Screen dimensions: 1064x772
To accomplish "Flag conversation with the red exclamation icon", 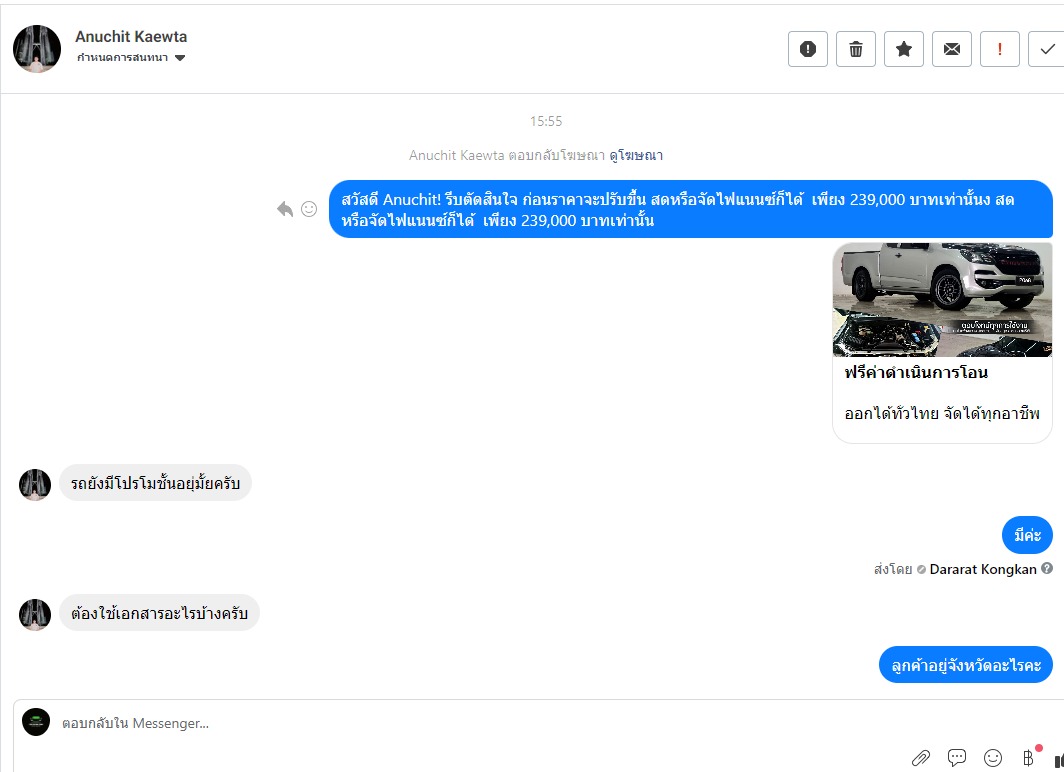I will 1000,49.
